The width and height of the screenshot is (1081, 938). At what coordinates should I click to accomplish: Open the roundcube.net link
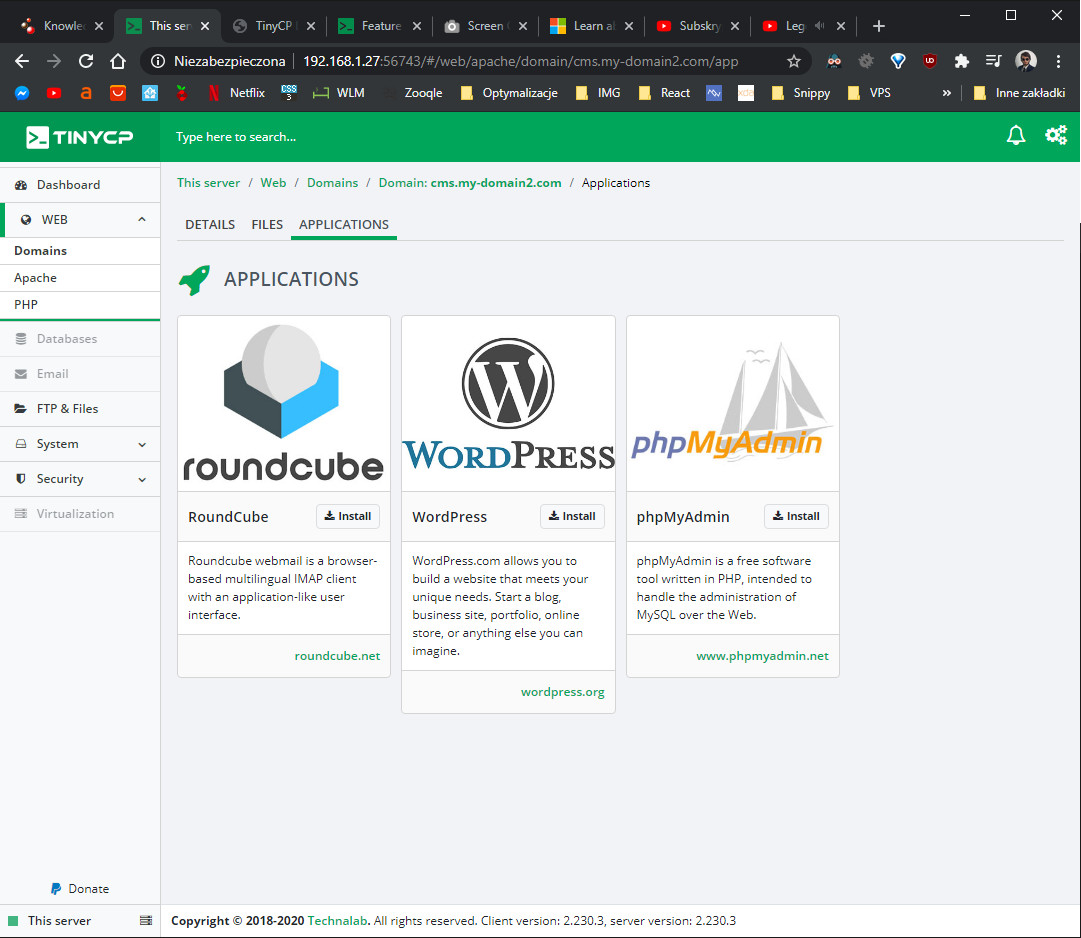[x=337, y=656]
